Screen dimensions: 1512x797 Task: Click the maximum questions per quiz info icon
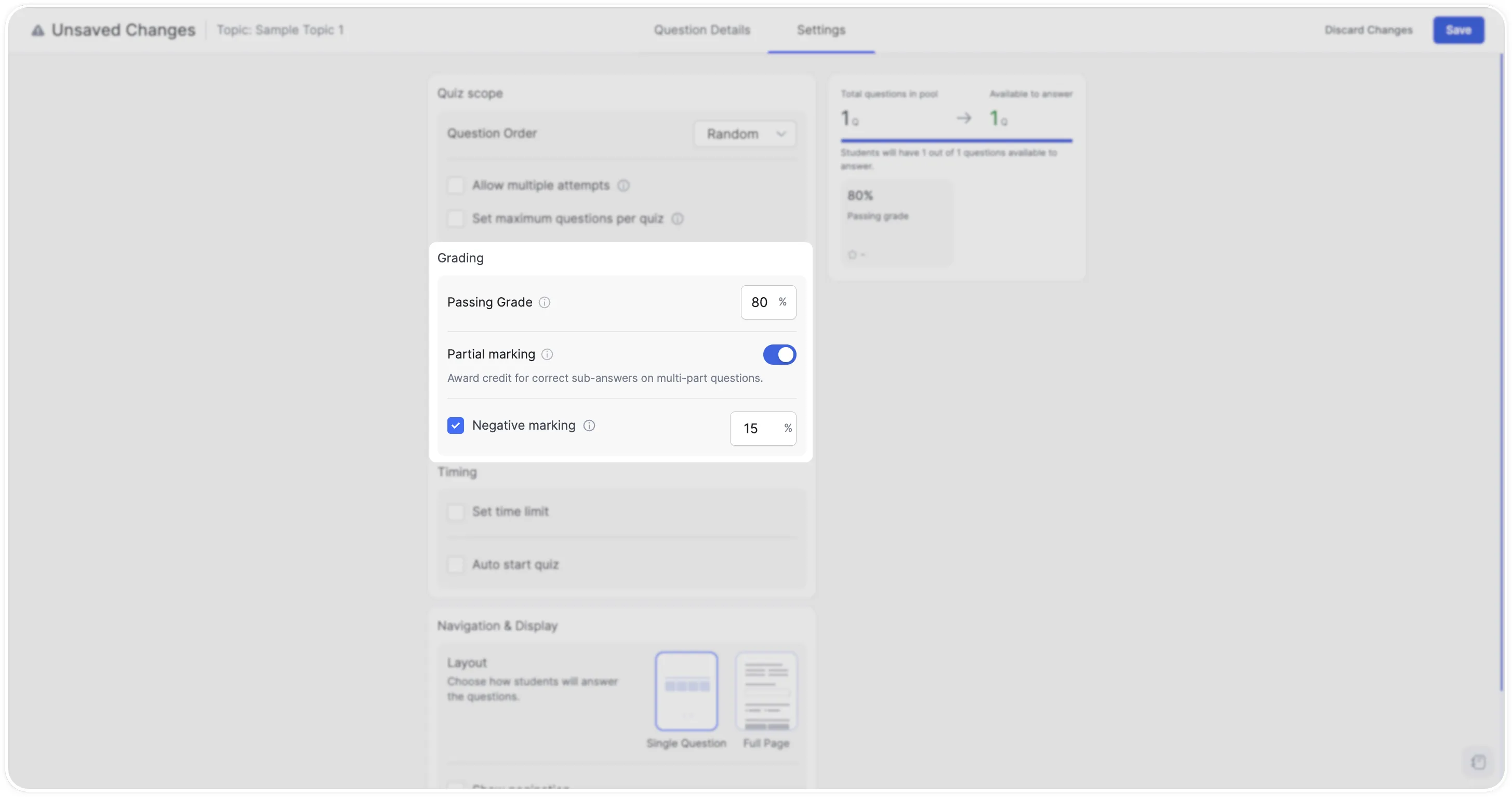678,219
